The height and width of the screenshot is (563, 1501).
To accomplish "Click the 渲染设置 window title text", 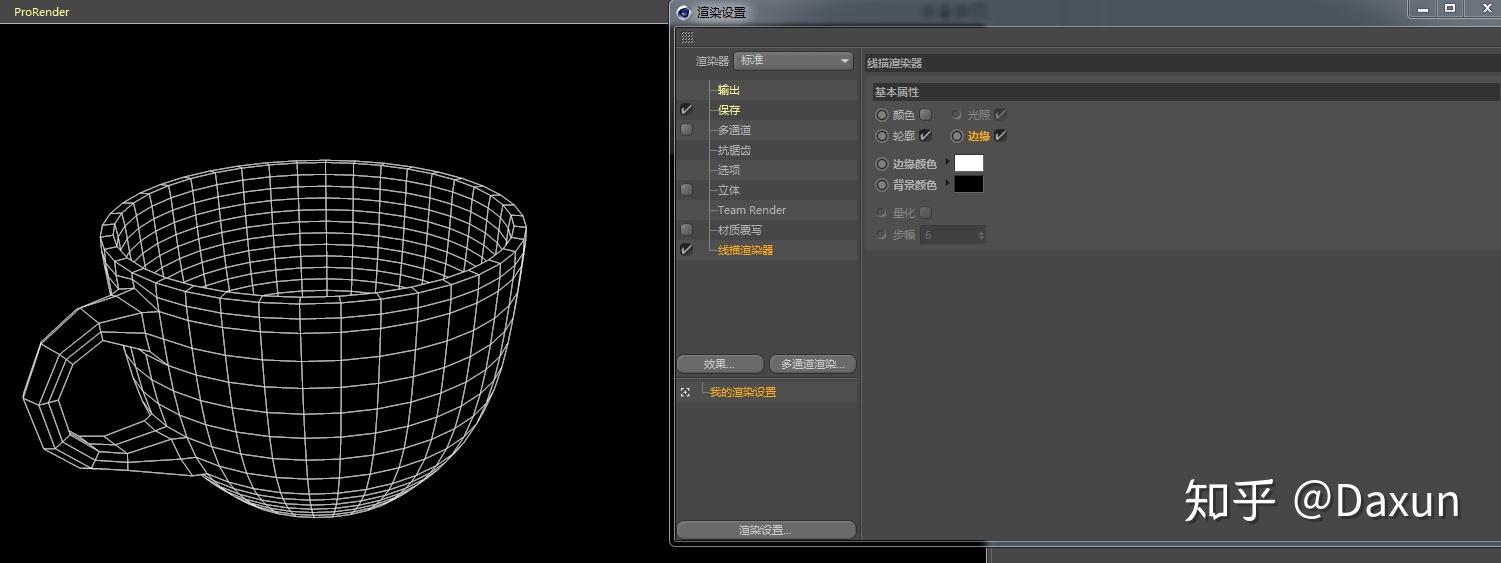I will point(721,12).
